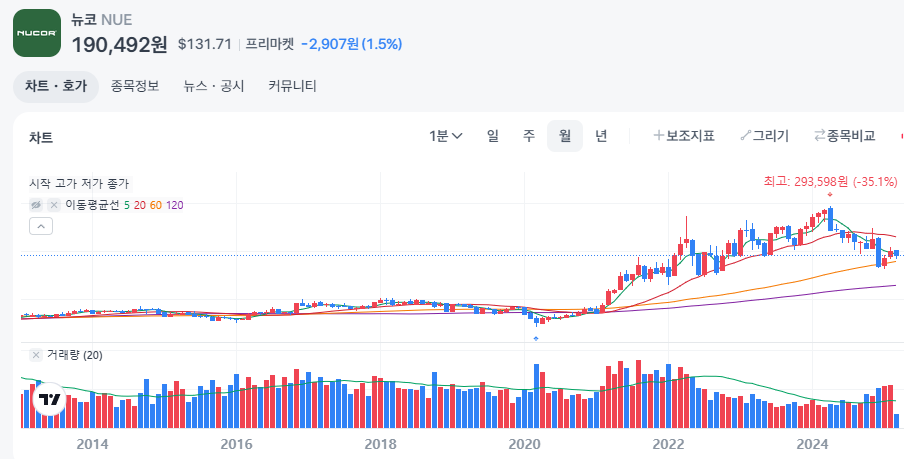The width and height of the screenshot is (904, 459).
Task: Click the 최고: 293,598원 high marker
Action: 830,182
